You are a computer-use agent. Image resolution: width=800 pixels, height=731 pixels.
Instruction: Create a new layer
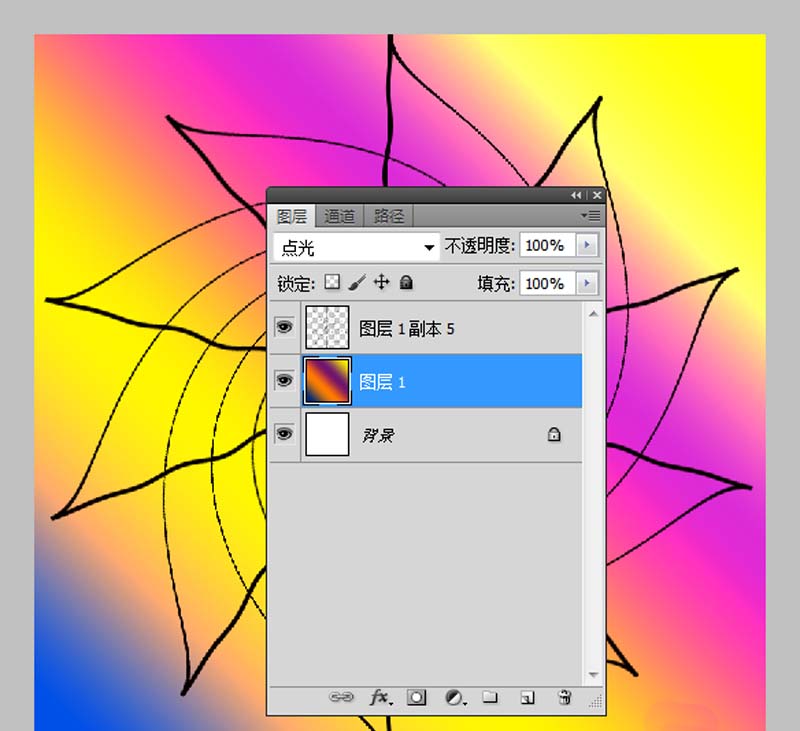coord(528,697)
